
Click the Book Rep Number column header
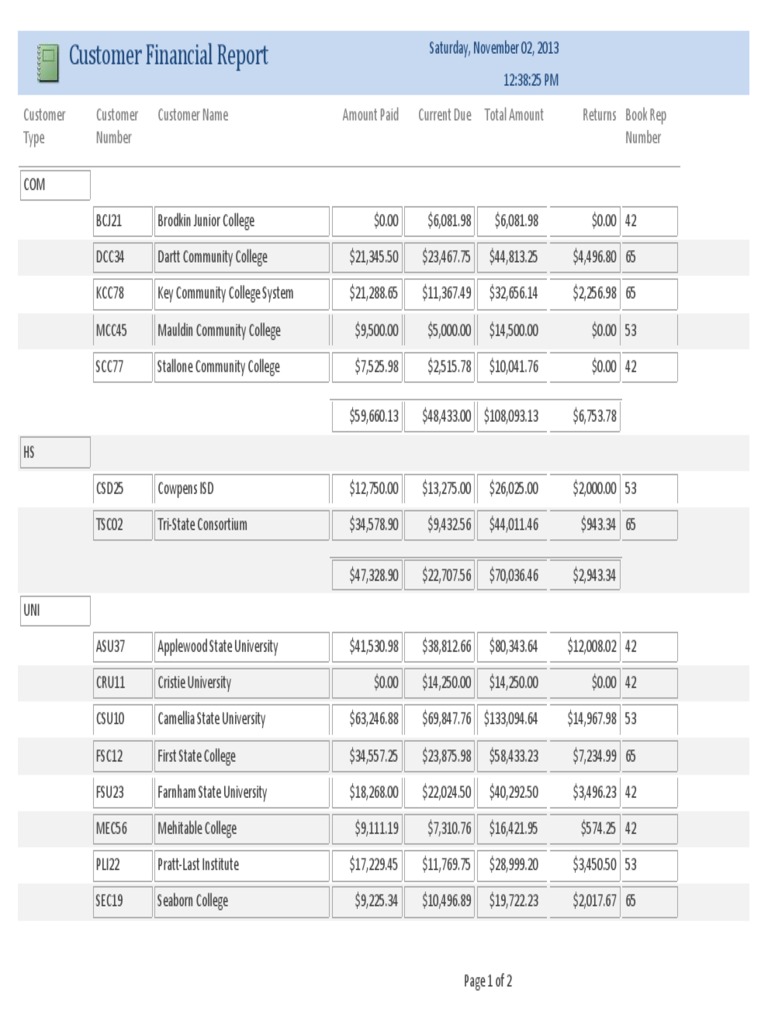click(645, 126)
